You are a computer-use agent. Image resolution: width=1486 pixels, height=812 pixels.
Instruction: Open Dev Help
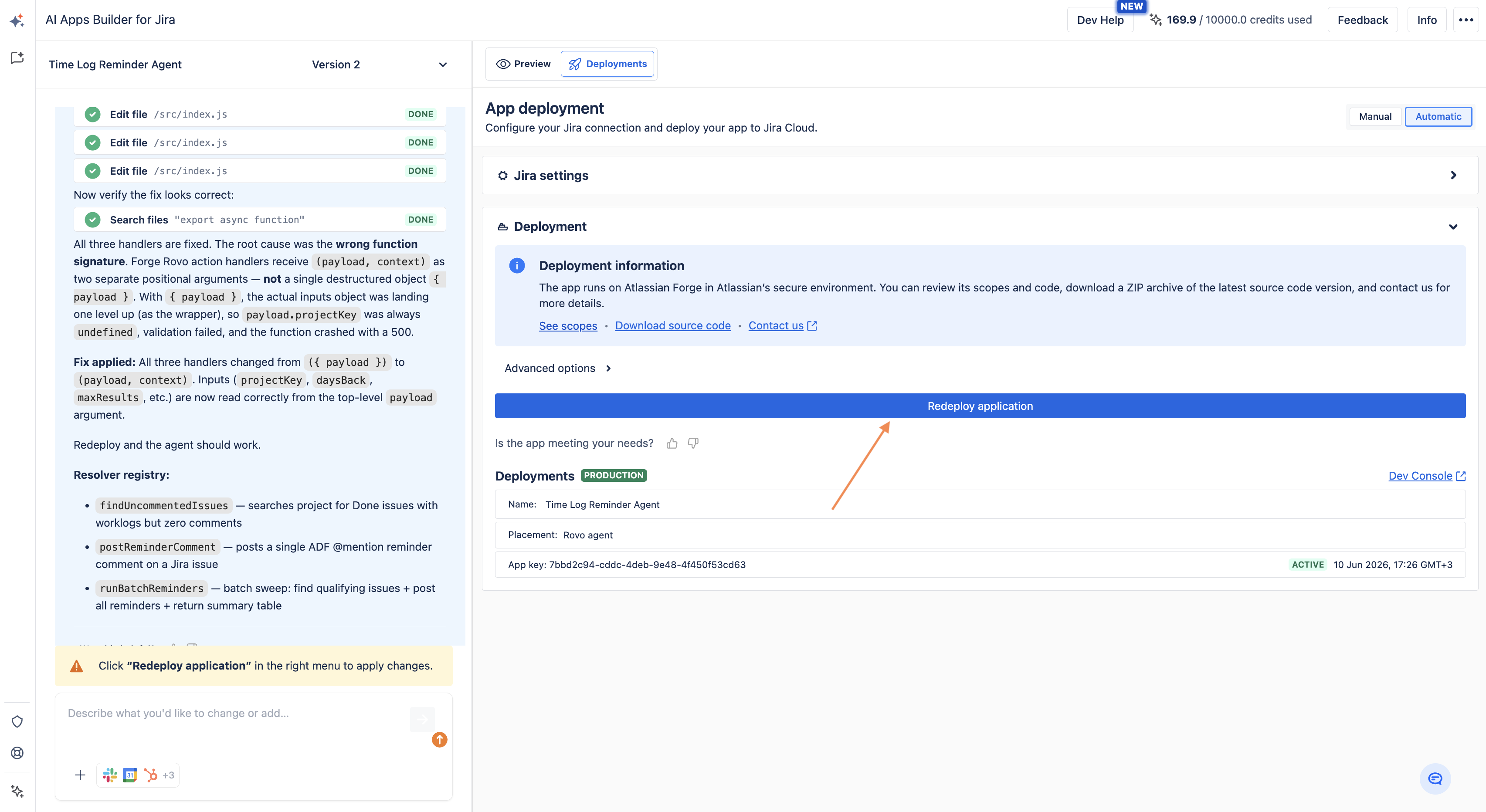(1100, 20)
